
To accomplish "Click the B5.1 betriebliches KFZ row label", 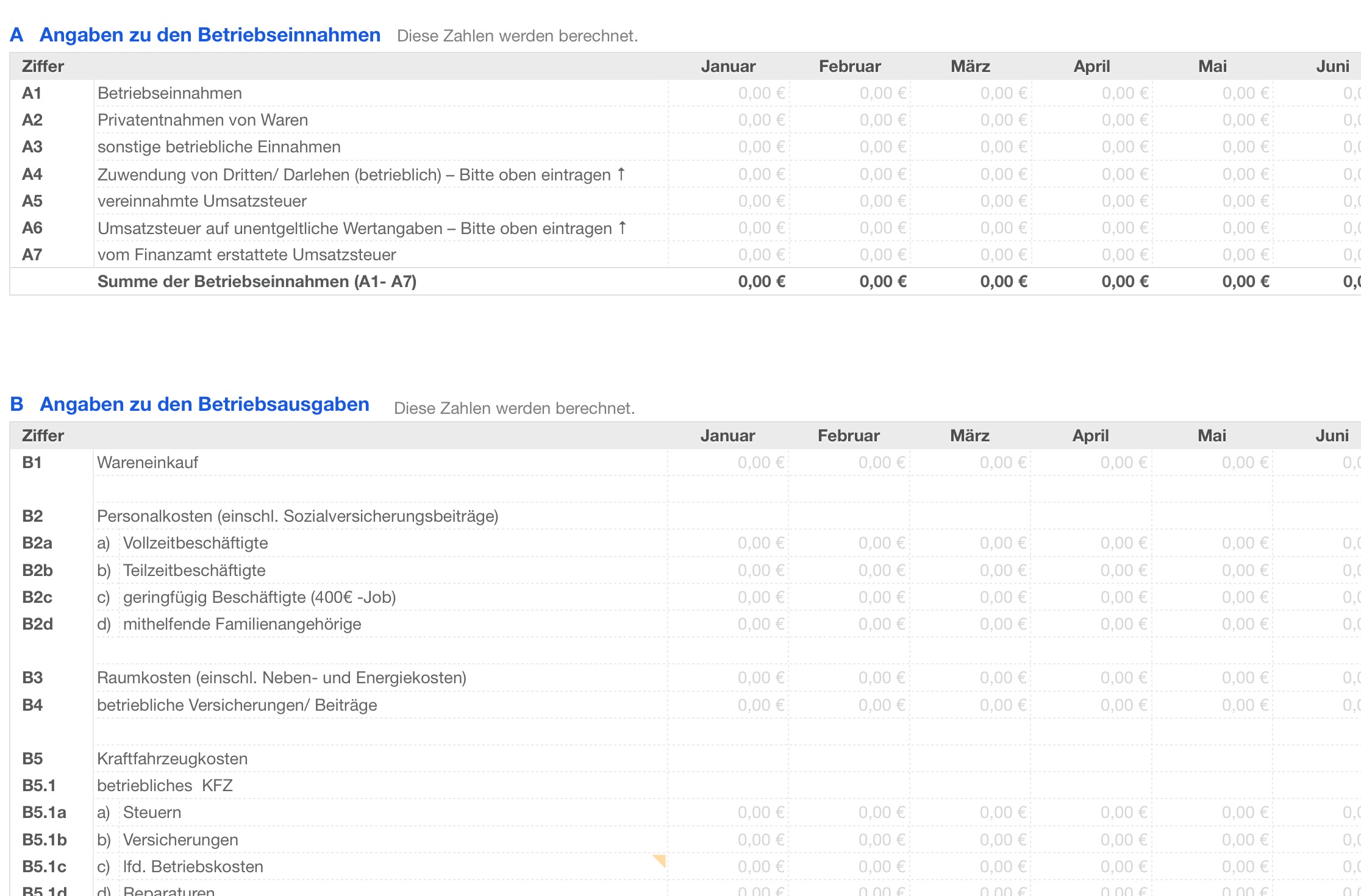I will (165, 786).
